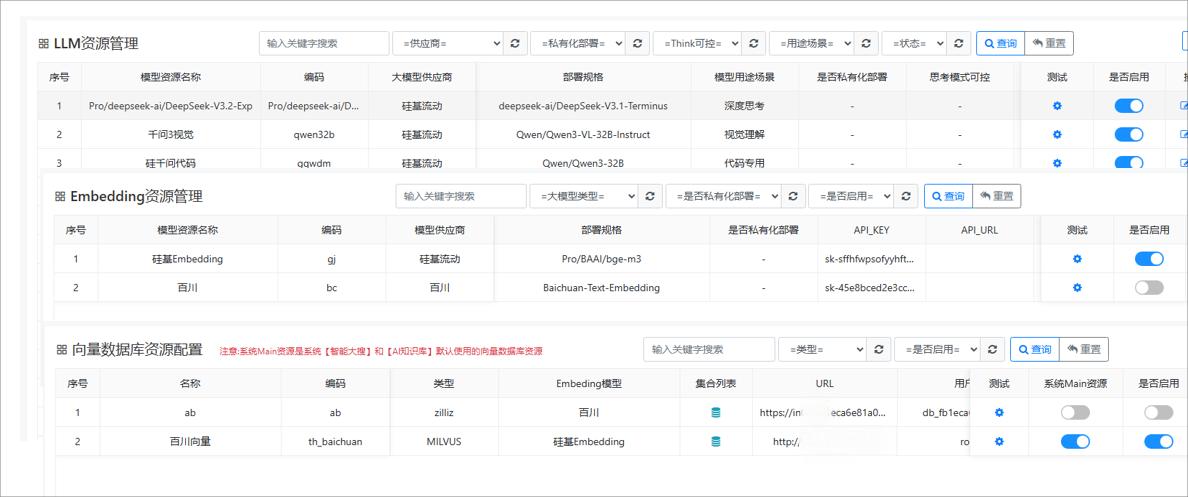This screenshot has width=1188, height=497.
Task: Refresh =是否启用= filter in Embedding panel
Action: (905, 196)
